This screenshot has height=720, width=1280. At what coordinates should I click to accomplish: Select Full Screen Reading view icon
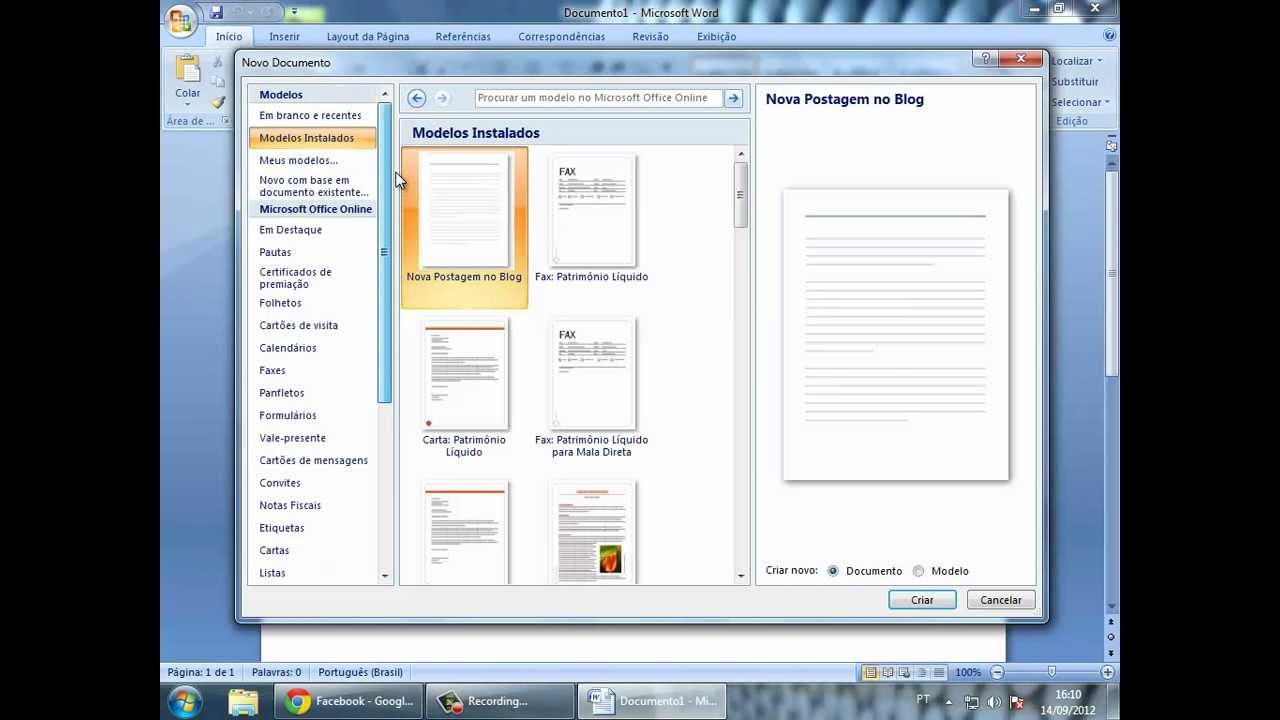[x=887, y=673]
